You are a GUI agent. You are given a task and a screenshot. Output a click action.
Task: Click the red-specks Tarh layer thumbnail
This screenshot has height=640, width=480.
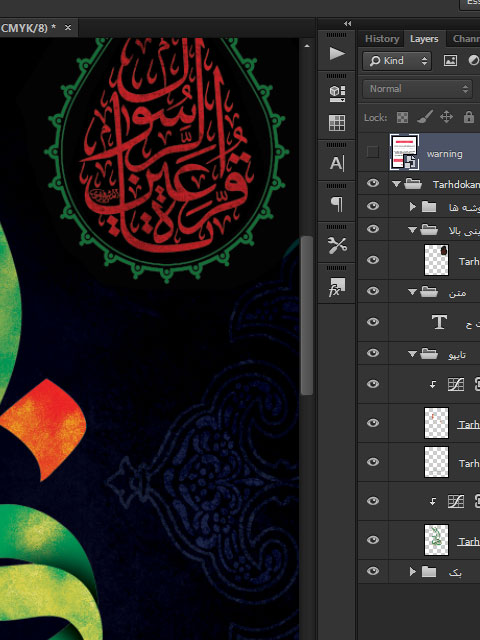coord(436,423)
